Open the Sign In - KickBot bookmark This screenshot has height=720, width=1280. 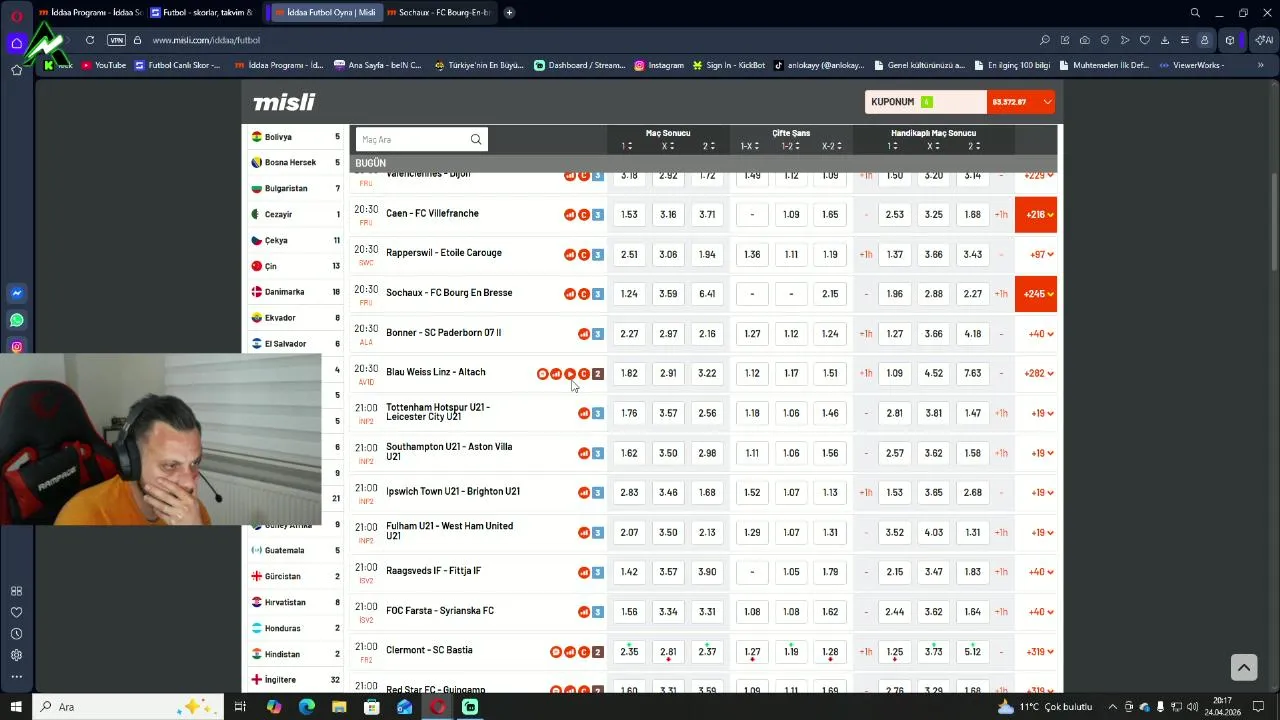[727, 65]
